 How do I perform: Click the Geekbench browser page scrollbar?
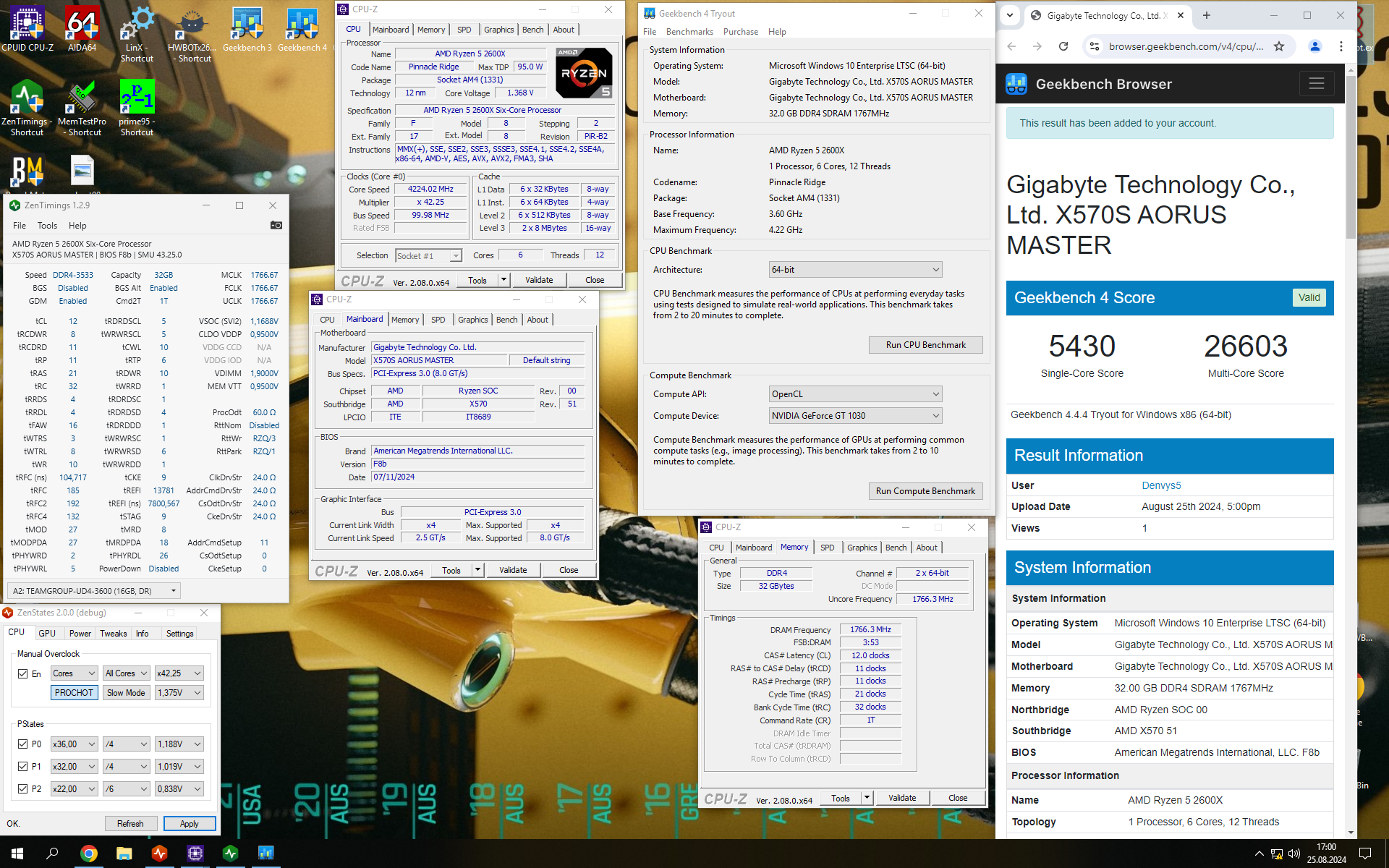tap(1351, 156)
